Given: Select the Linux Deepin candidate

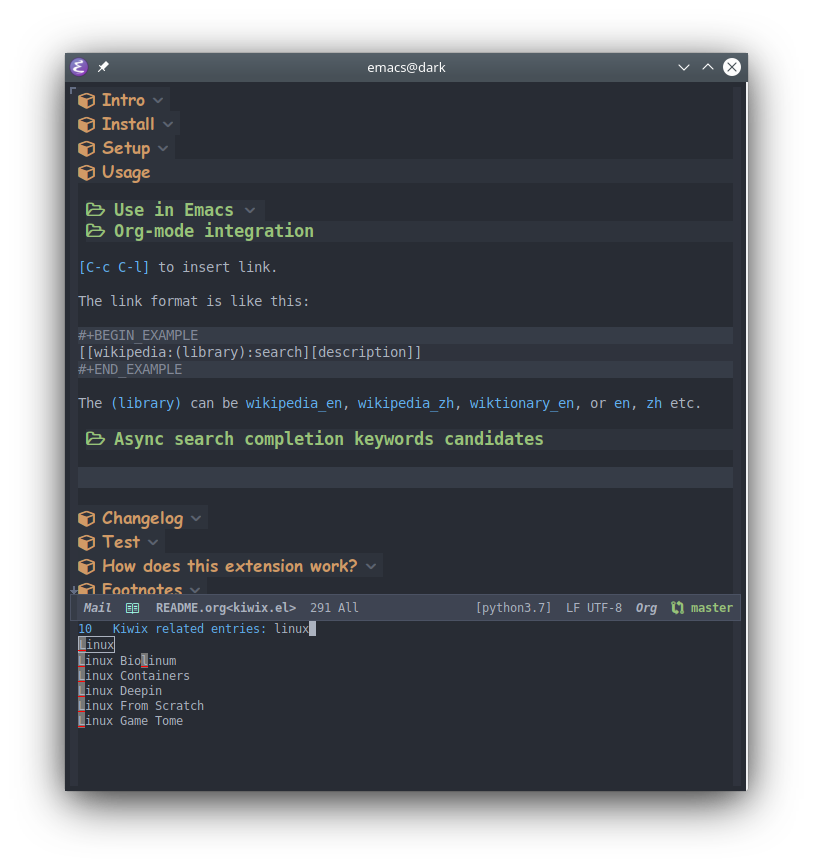Looking at the screenshot, I should click(x=120, y=691).
